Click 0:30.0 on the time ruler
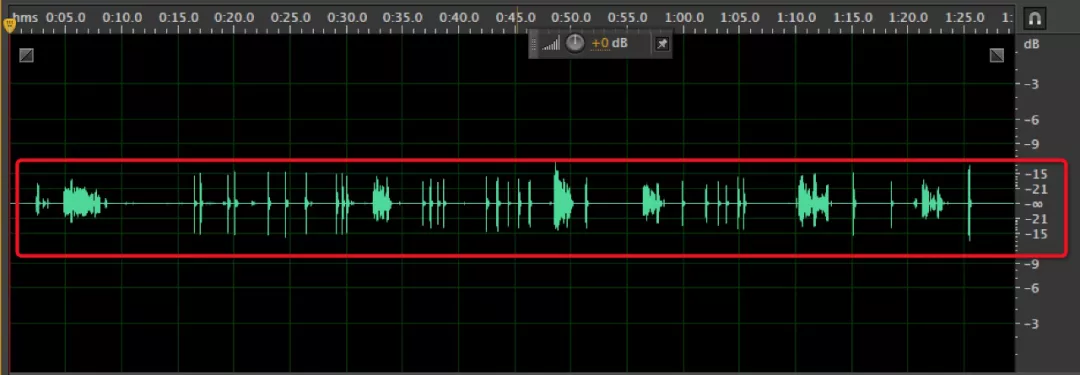This screenshot has width=1080, height=375. (x=347, y=18)
